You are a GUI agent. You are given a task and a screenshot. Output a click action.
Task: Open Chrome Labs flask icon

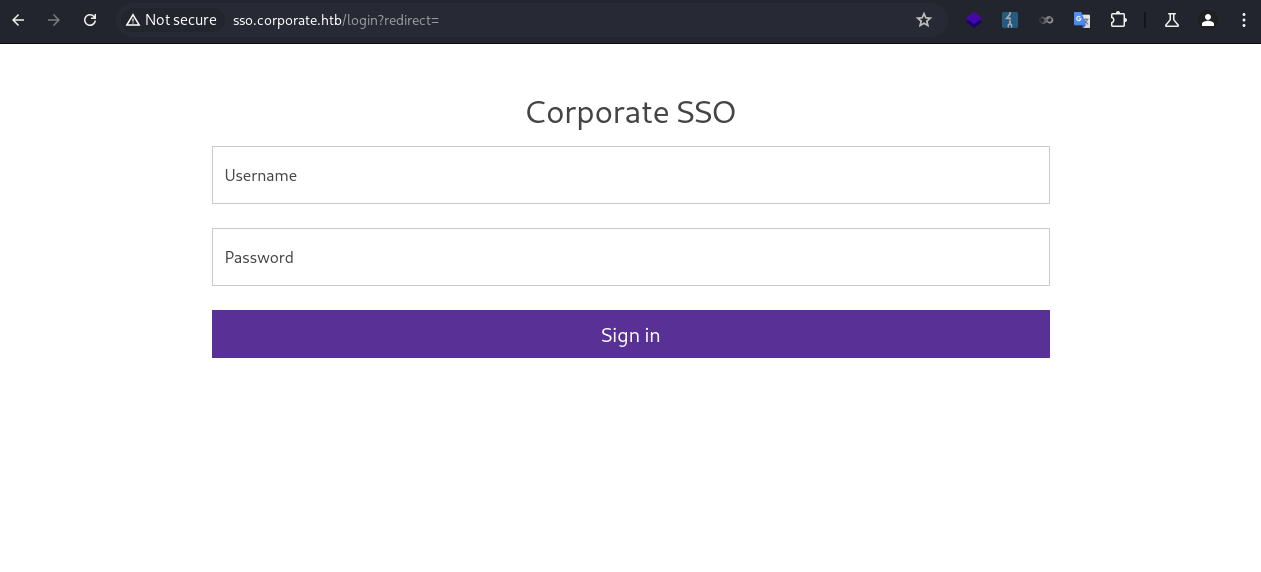coord(1172,20)
